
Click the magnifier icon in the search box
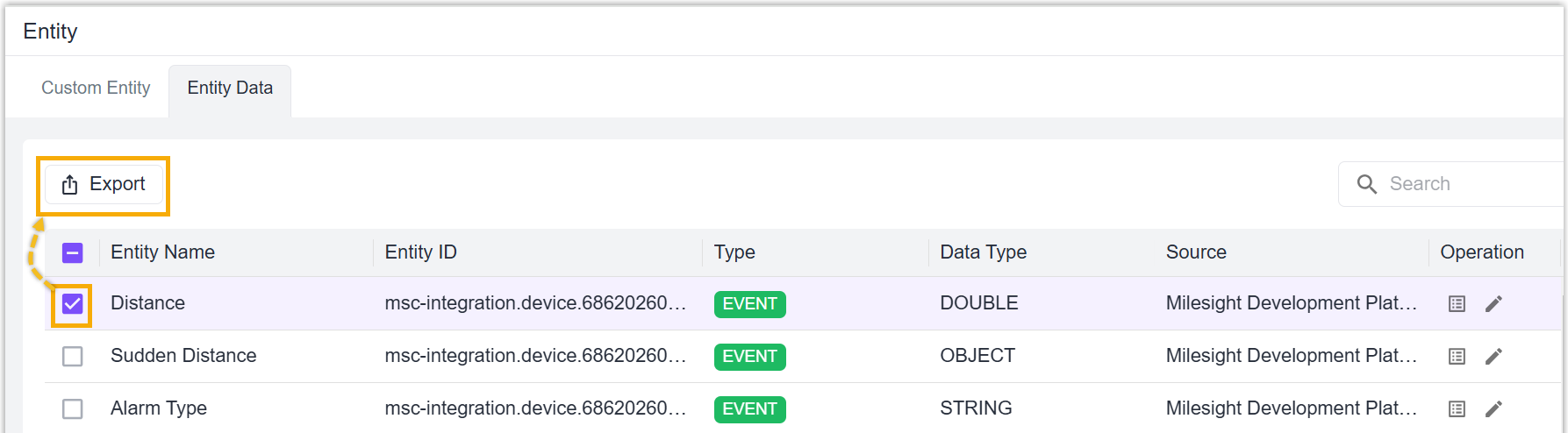(x=1367, y=184)
